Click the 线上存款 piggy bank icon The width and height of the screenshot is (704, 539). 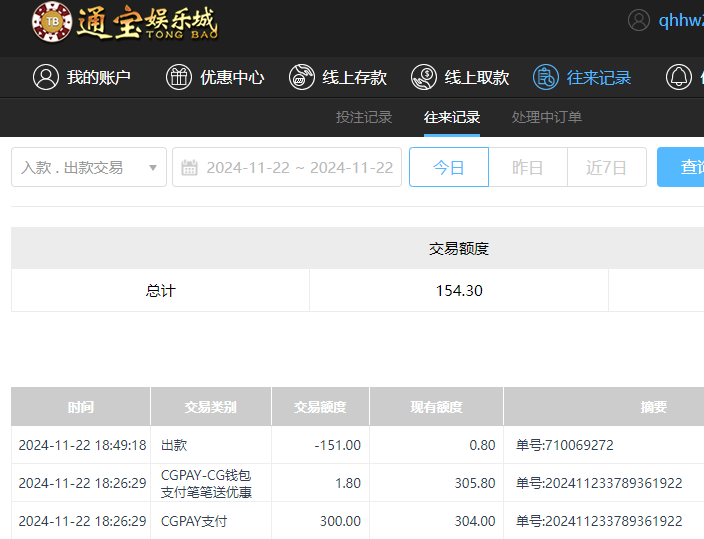pos(301,77)
